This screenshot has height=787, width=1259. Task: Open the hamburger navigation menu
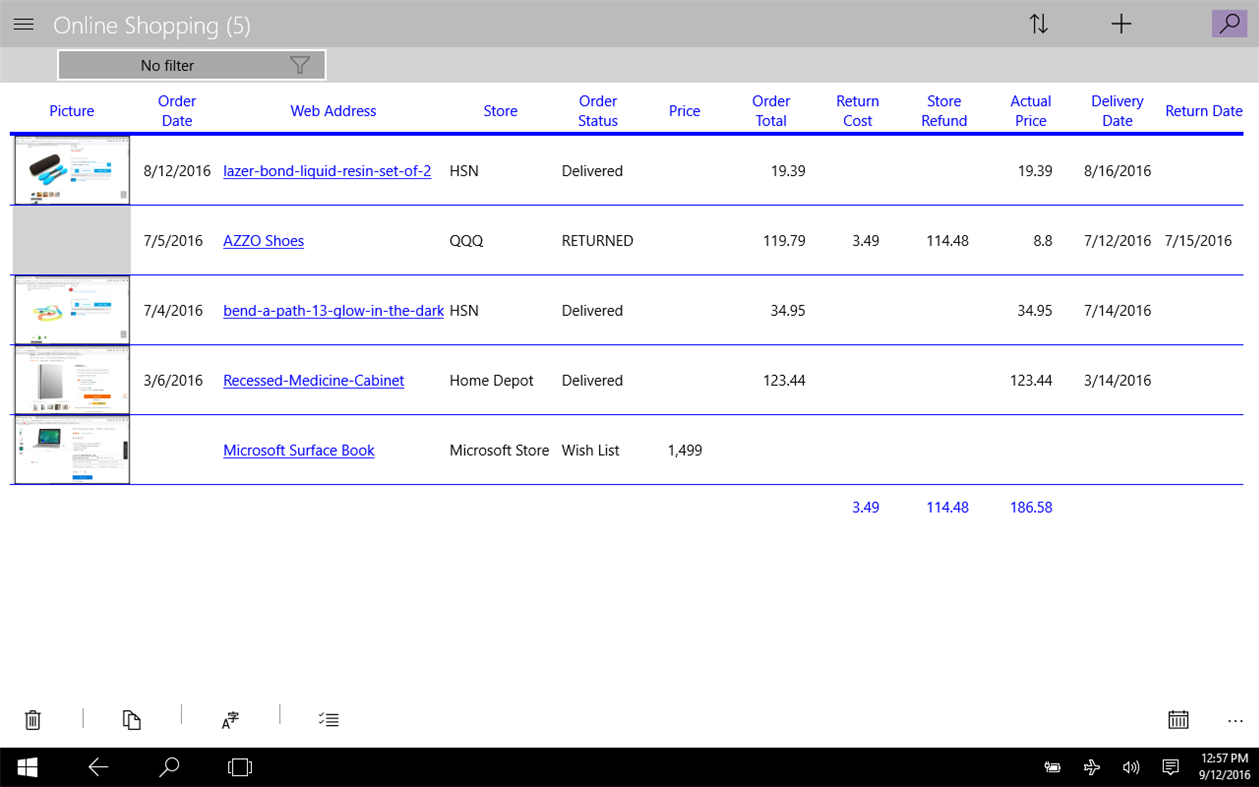23,24
